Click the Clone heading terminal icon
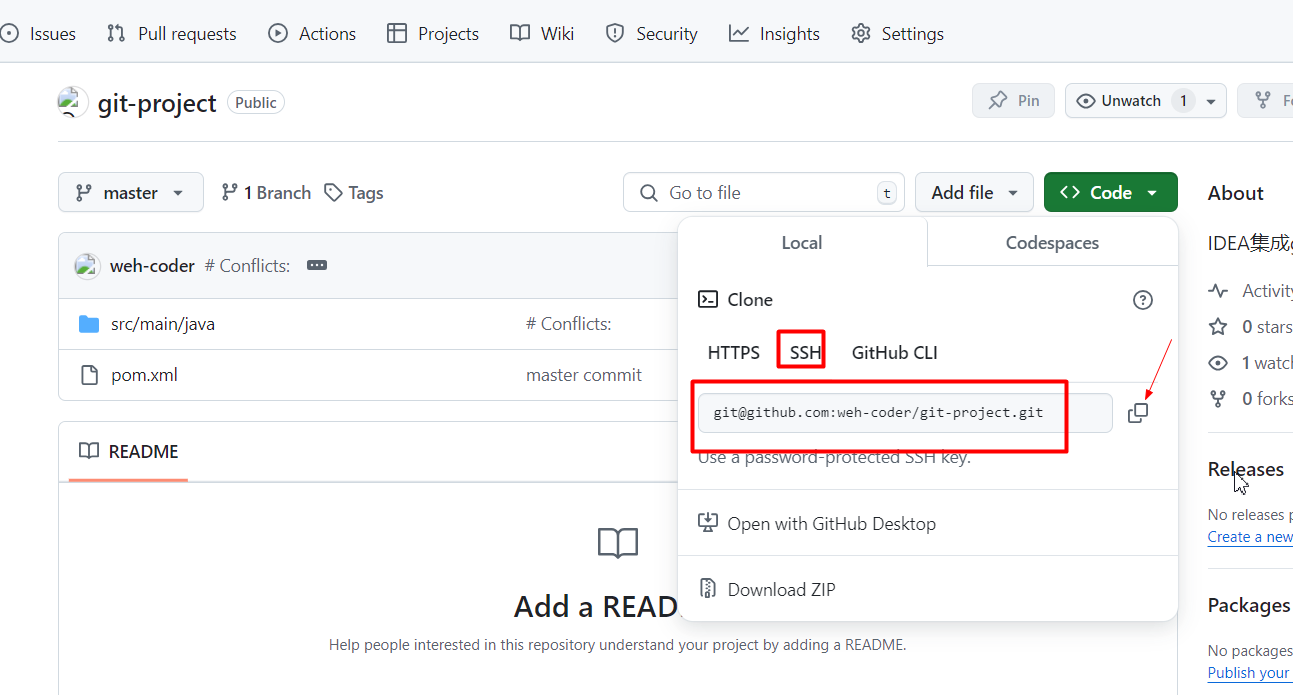This screenshot has height=695, width=1293. 708,299
